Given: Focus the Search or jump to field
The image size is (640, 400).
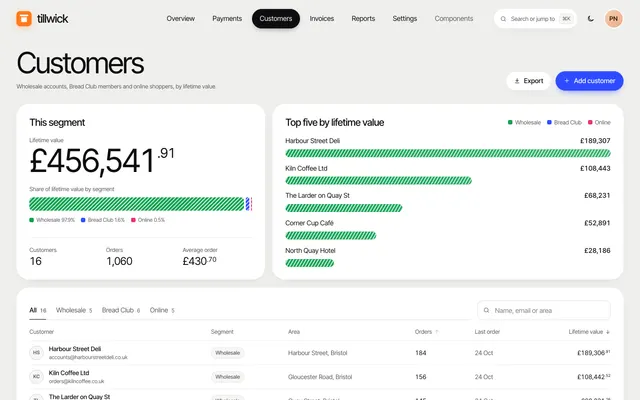Looking at the screenshot, I should [535, 19].
